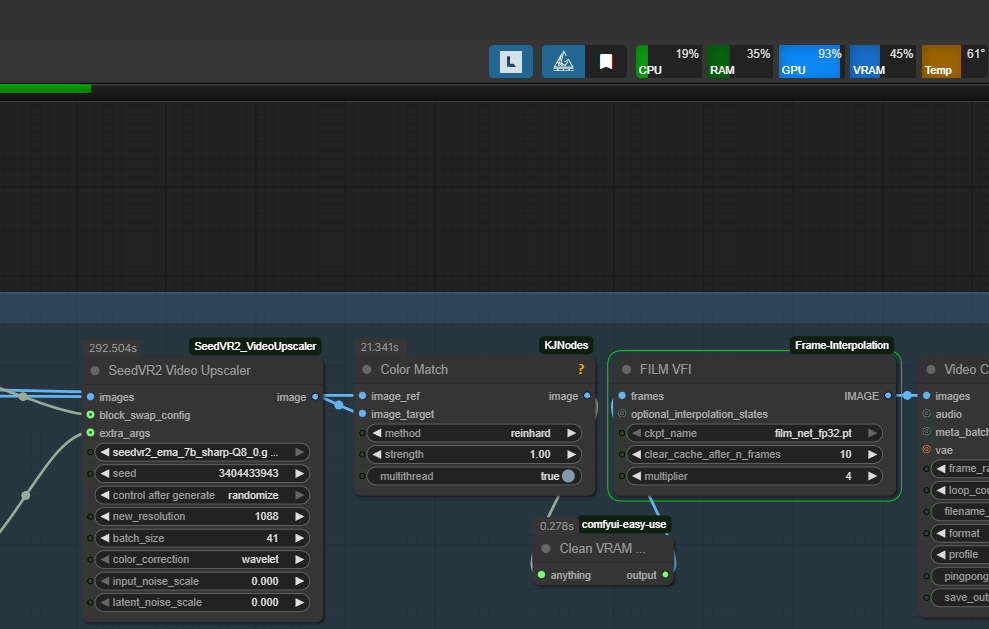Open the ckpt_name dropdown showing film_net_fp32.pt

click(x=755, y=433)
